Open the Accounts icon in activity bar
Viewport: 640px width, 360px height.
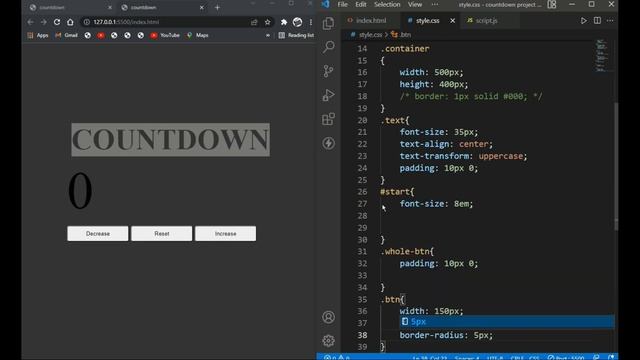point(329,317)
